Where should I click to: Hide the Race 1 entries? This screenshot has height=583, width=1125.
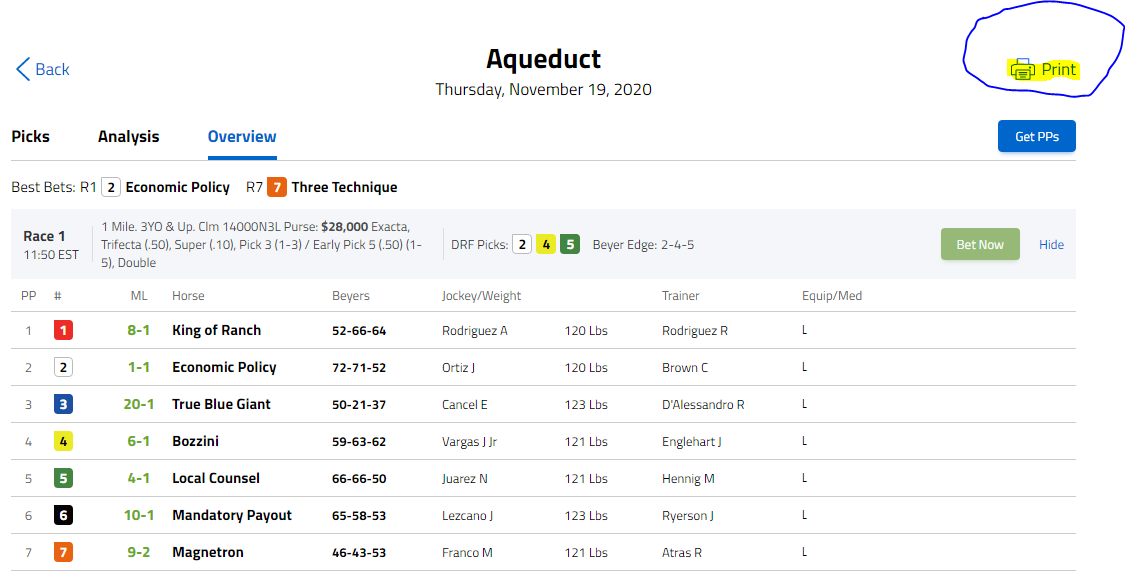1051,245
